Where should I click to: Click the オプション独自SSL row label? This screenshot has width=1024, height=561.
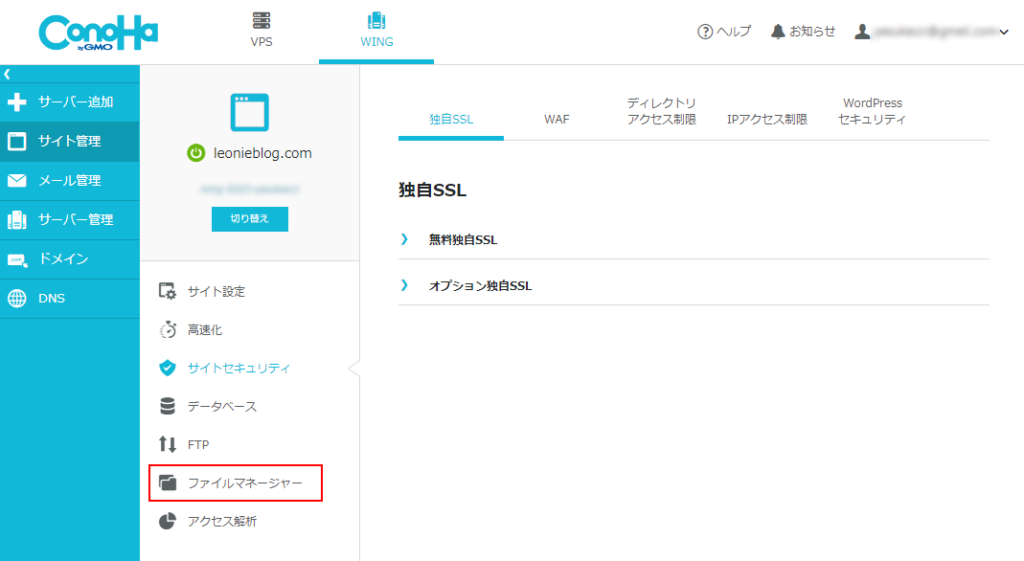tap(480, 286)
